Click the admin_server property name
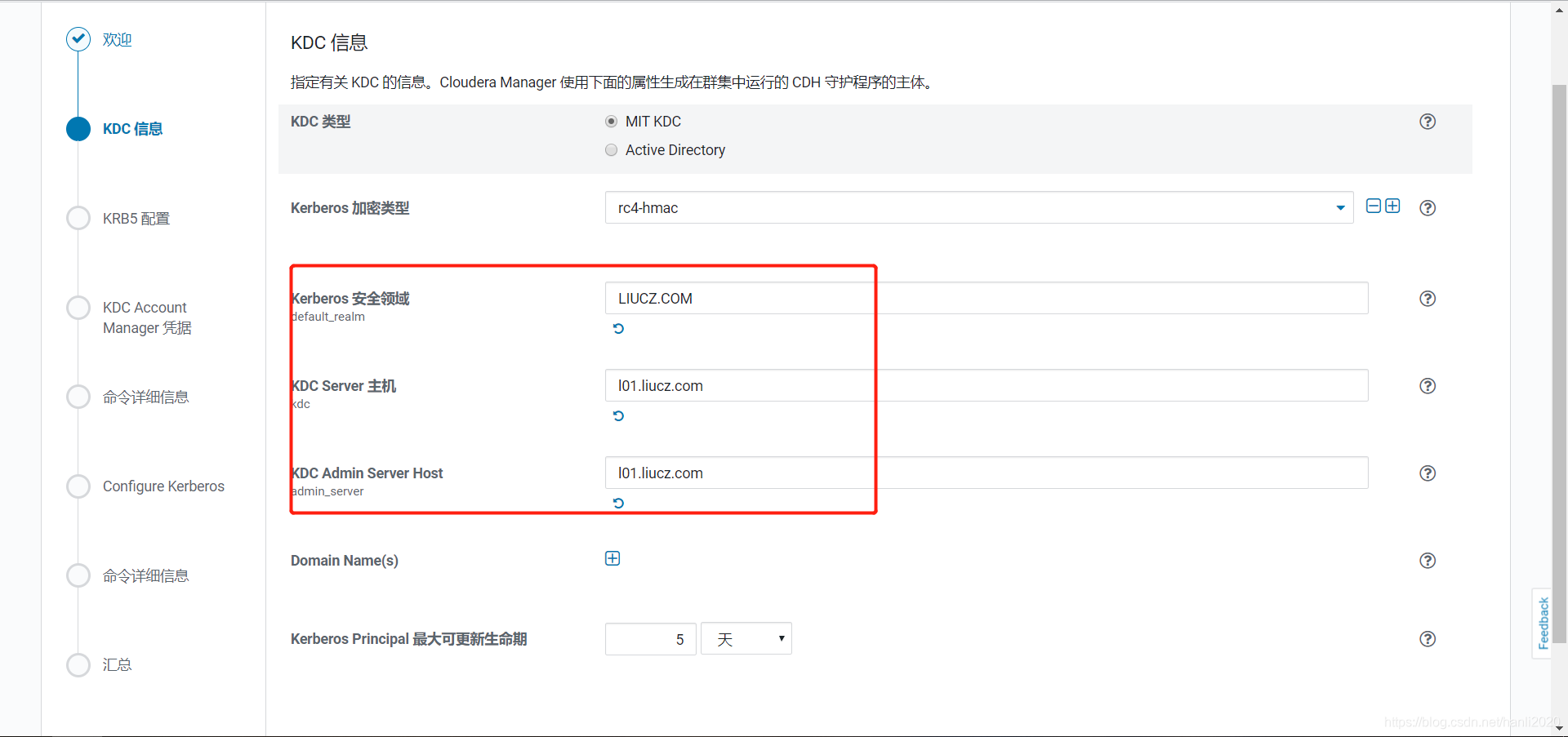Viewport: 1568px width, 737px height. tap(327, 491)
